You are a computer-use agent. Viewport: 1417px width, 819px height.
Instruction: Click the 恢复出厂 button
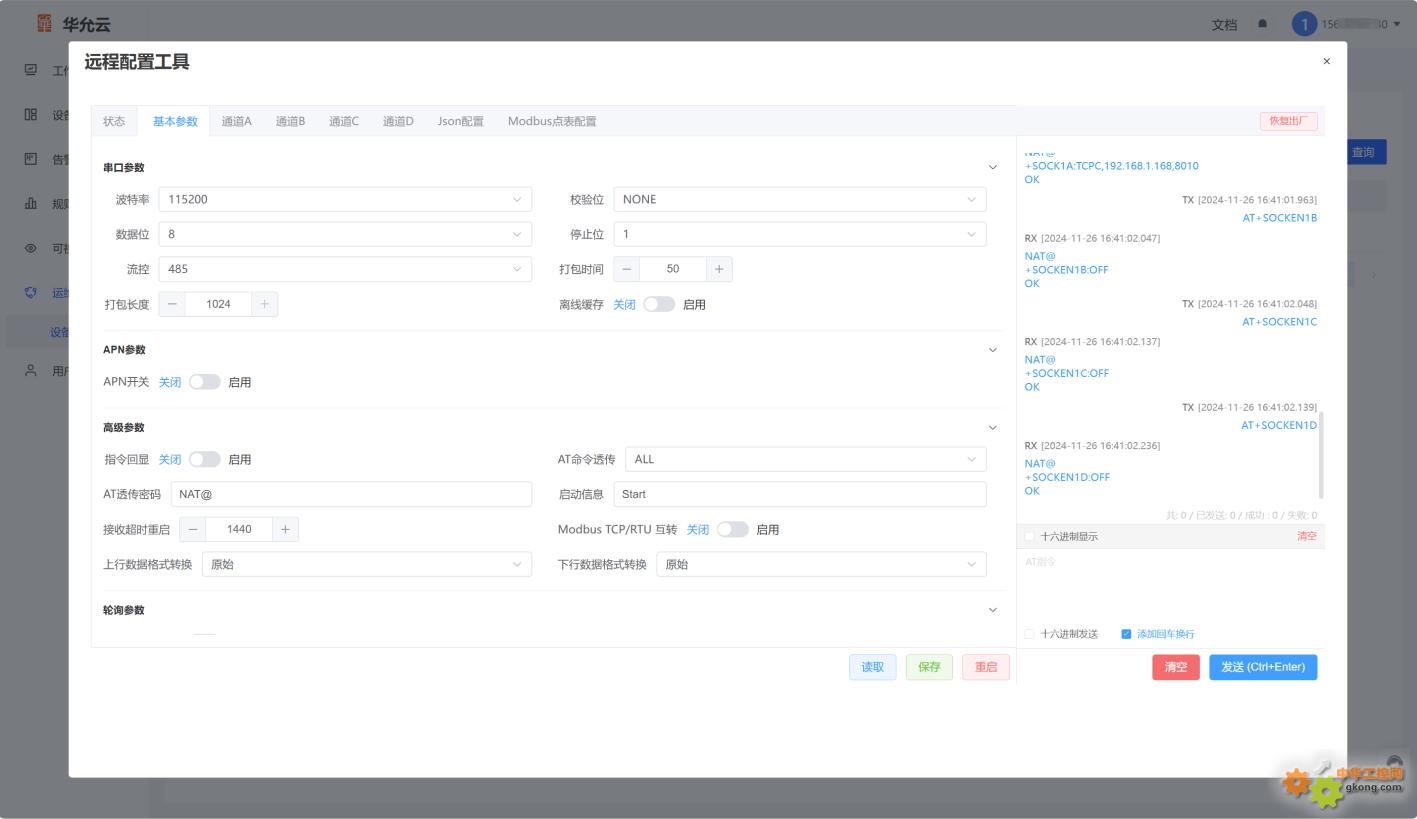1289,121
